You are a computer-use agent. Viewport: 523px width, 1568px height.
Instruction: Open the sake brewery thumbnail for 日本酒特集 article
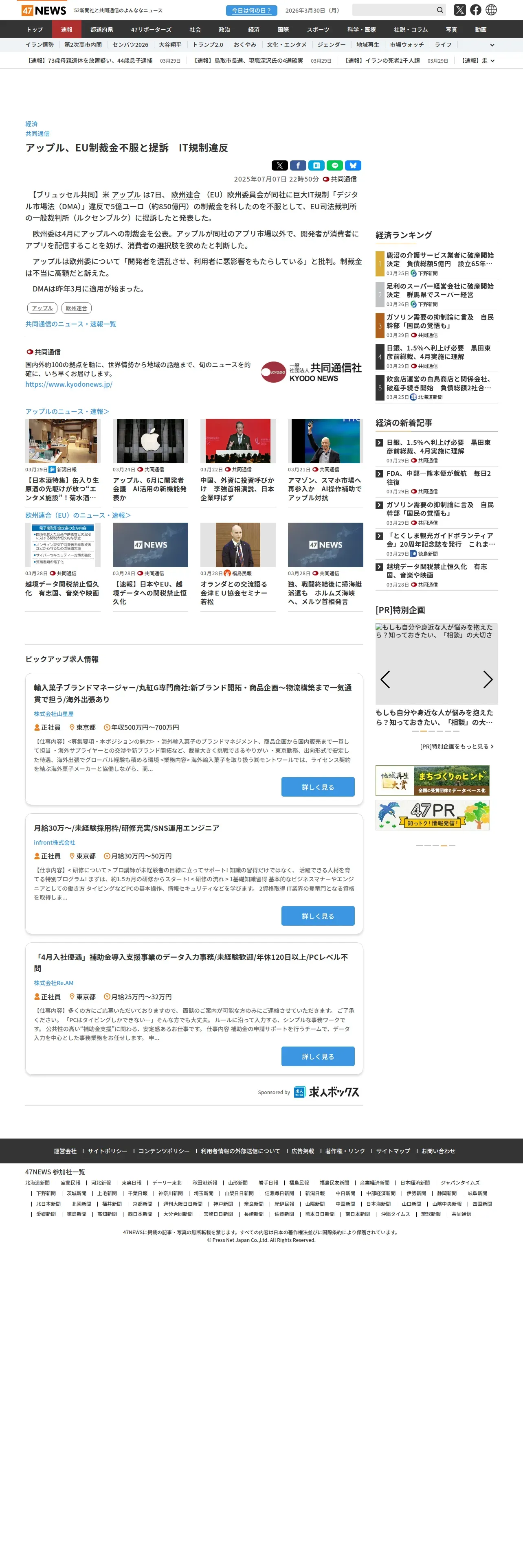pos(63,441)
